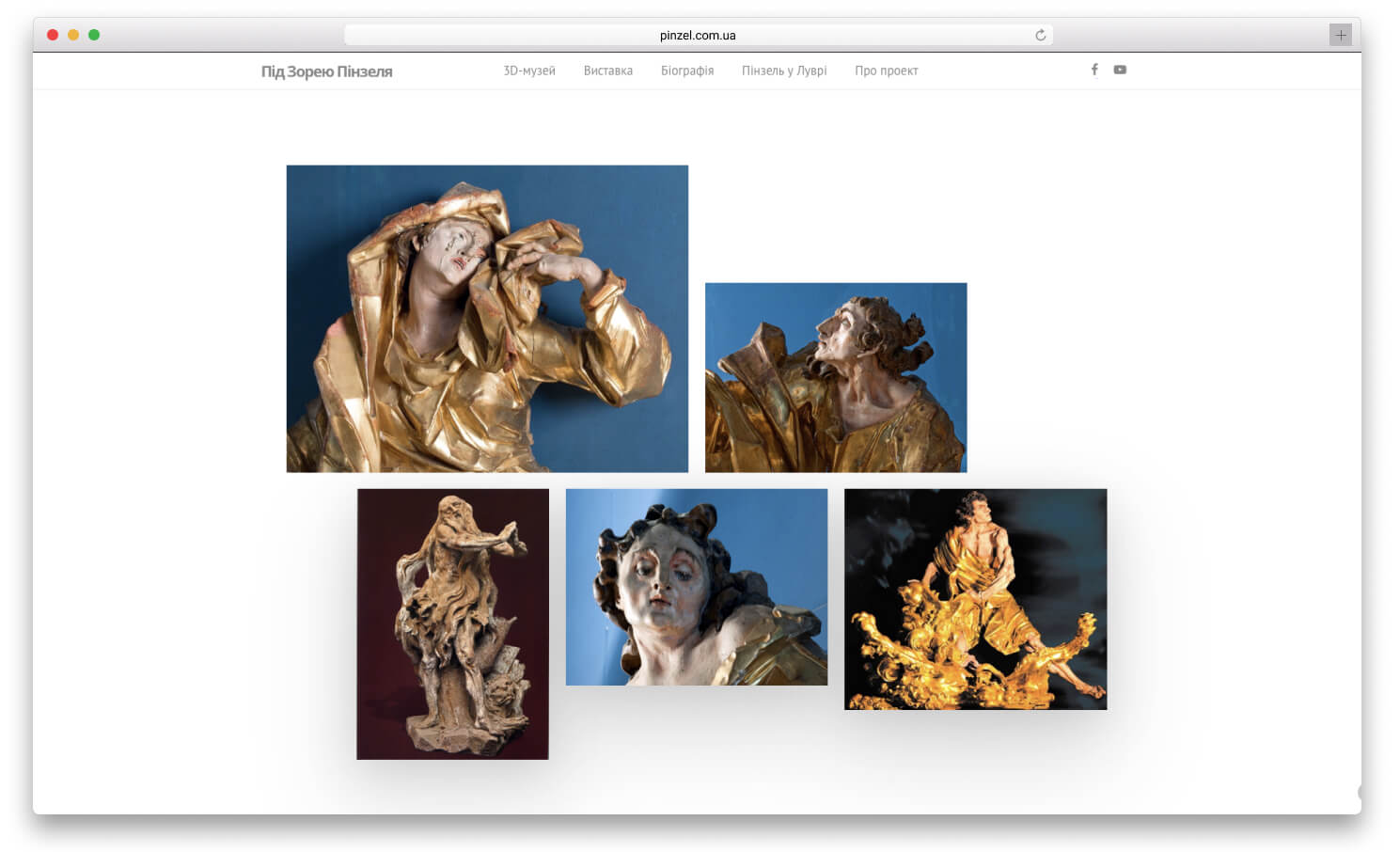Click the half-hidden gray circular page widget

click(1359, 792)
